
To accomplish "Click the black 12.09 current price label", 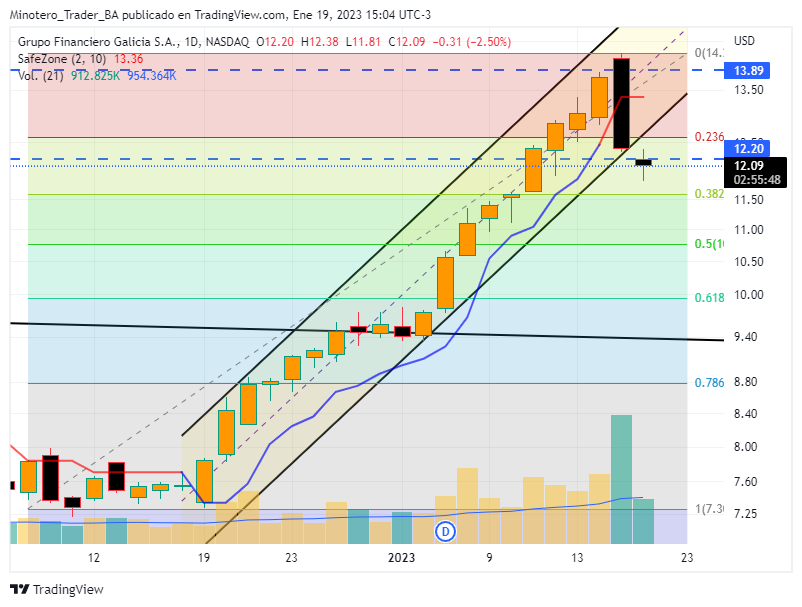I will point(749,166).
